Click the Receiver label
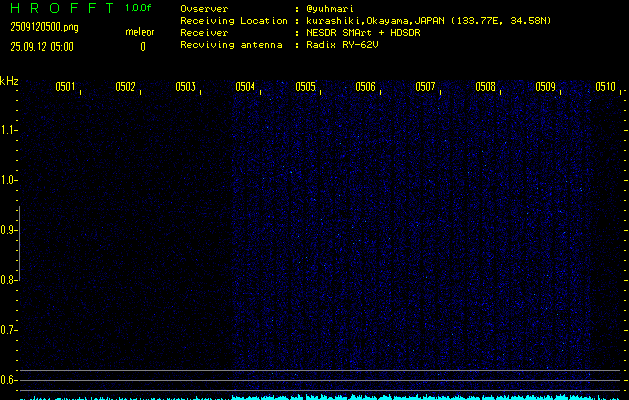The image size is (629, 400). click(x=204, y=32)
